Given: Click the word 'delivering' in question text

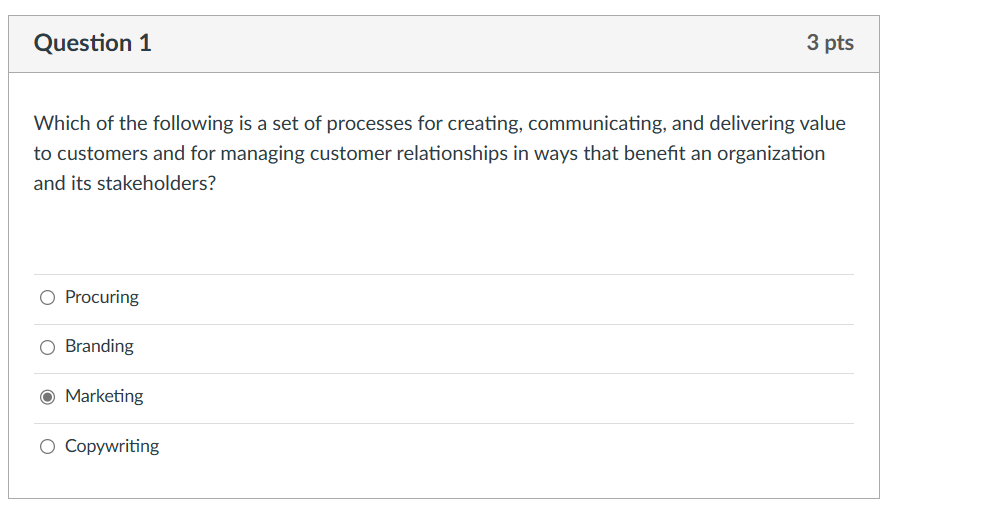Looking at the screenshot, I should click(720, 124).
